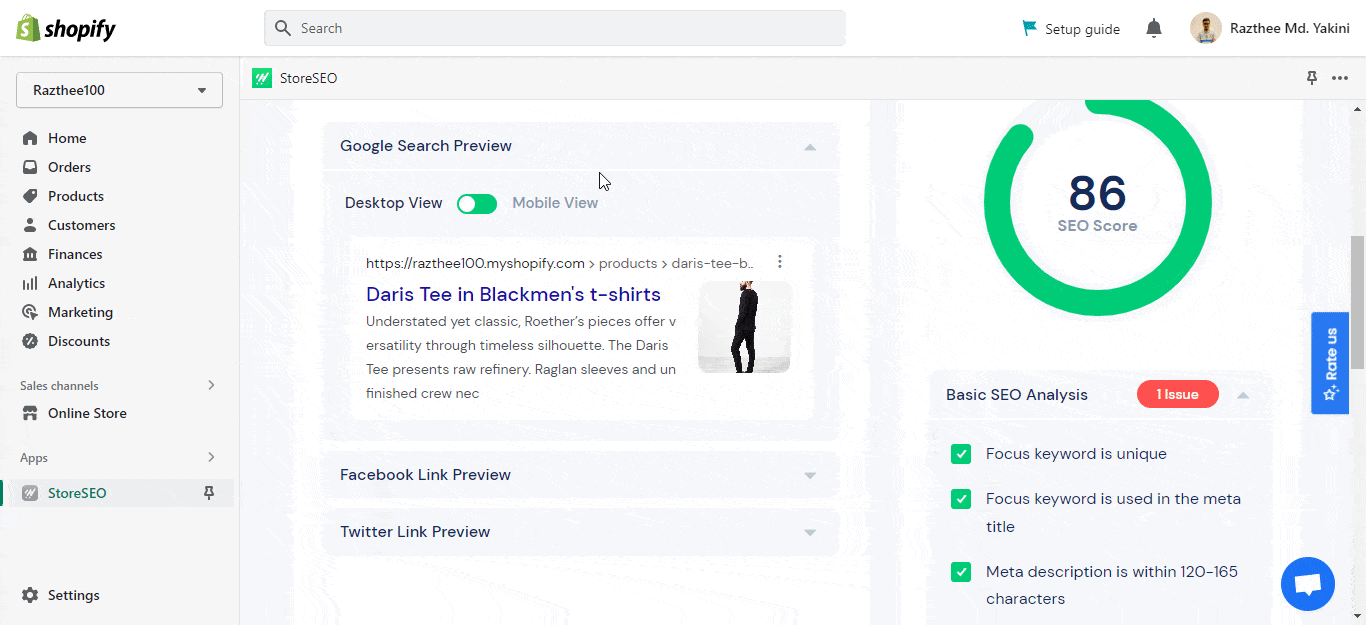Open Home in the sidebar

(67, 138)
